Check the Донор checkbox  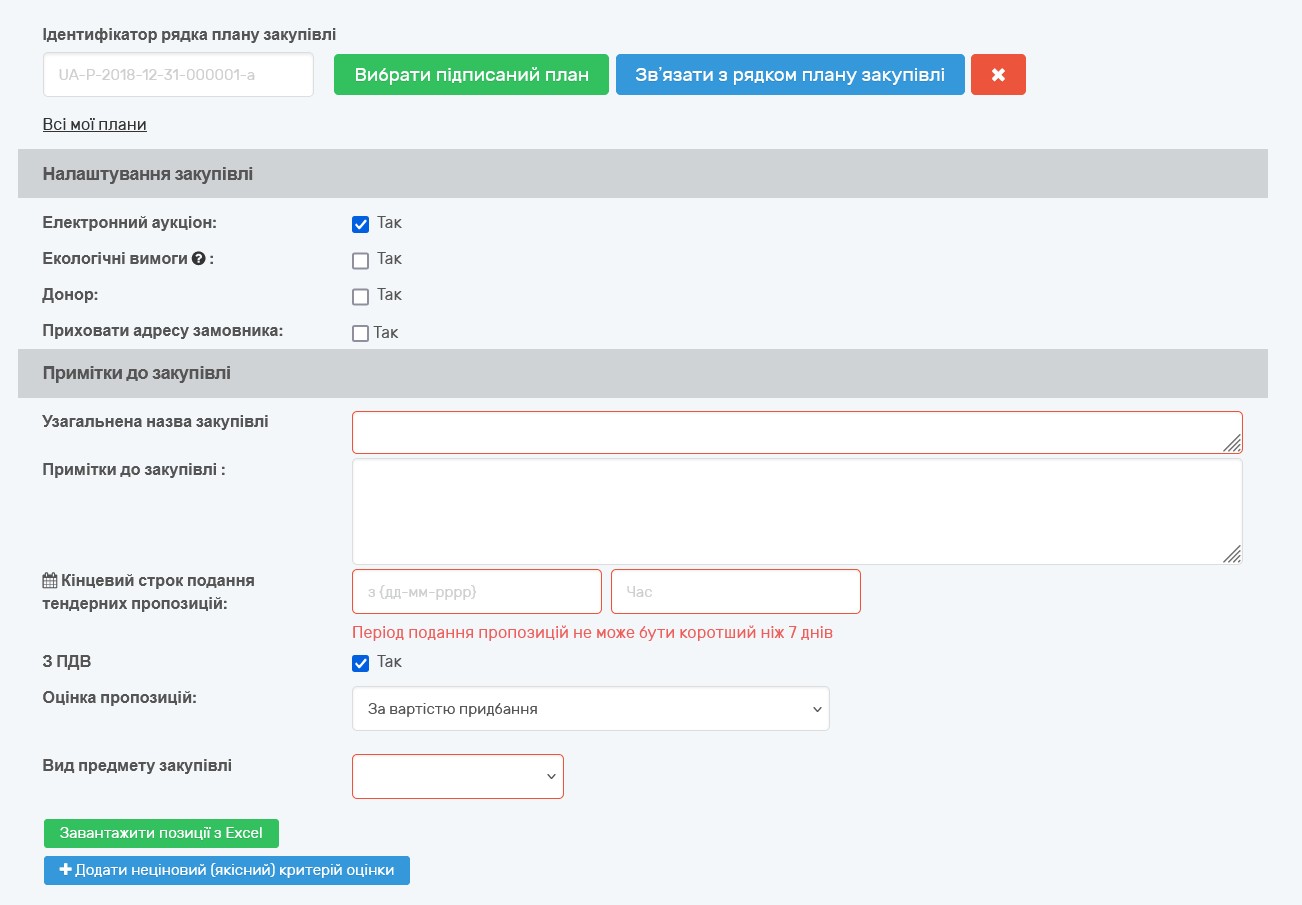pos(361,296)
